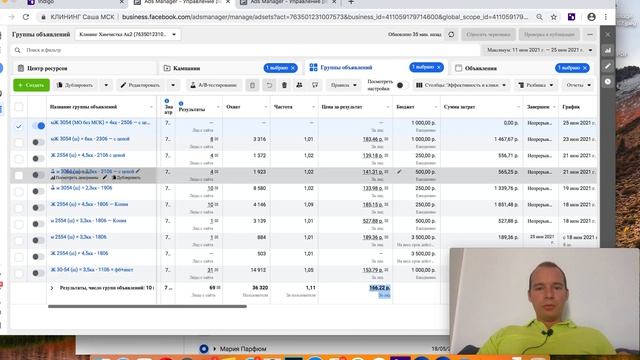640x360 pixels.
Task: Tick checkbox for Ж 2554 4,5кк - 1806 – Копия row
Action: (x=19, y=208)
